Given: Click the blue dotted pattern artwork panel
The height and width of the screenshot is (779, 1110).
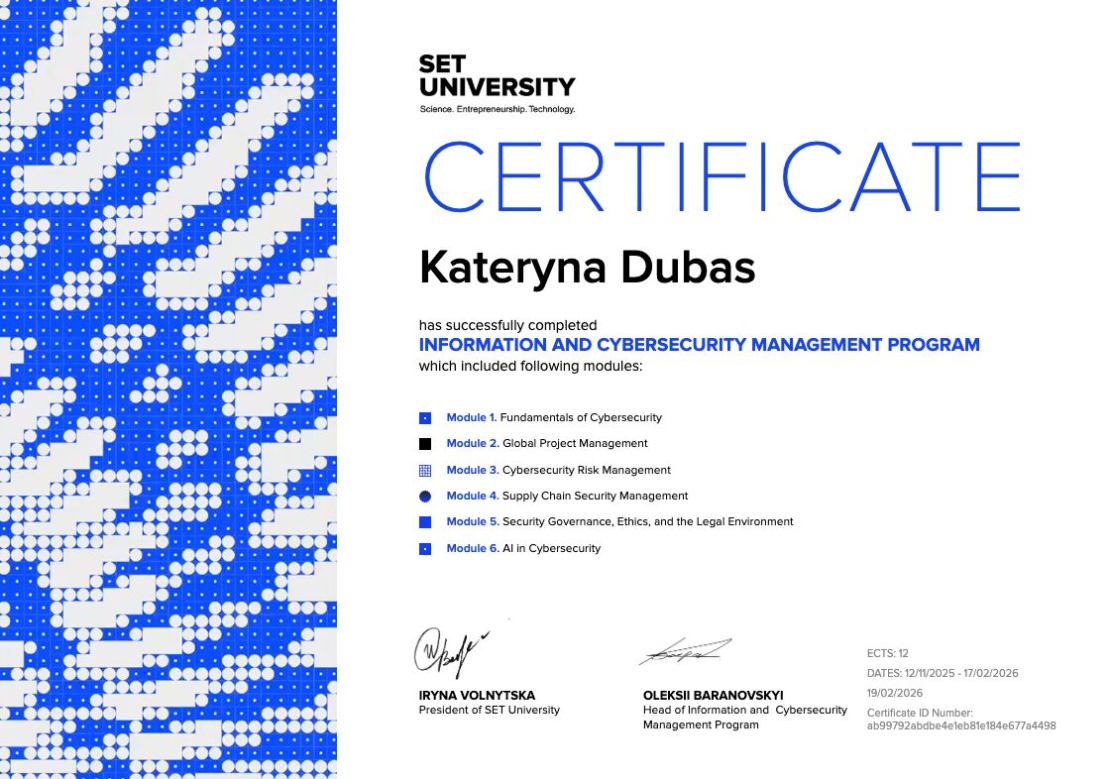Looking at the screenshot, I should (x=168, y=389).
